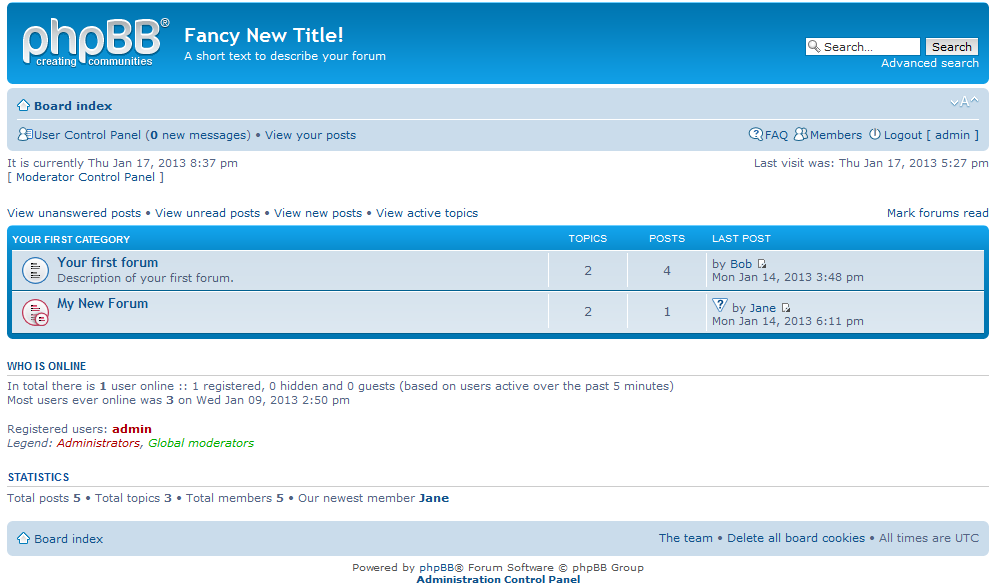This screenshot has width=991, height=586.
Task: Click the Logout power icon
Action: pyautogui.click(x=875, y=134)
